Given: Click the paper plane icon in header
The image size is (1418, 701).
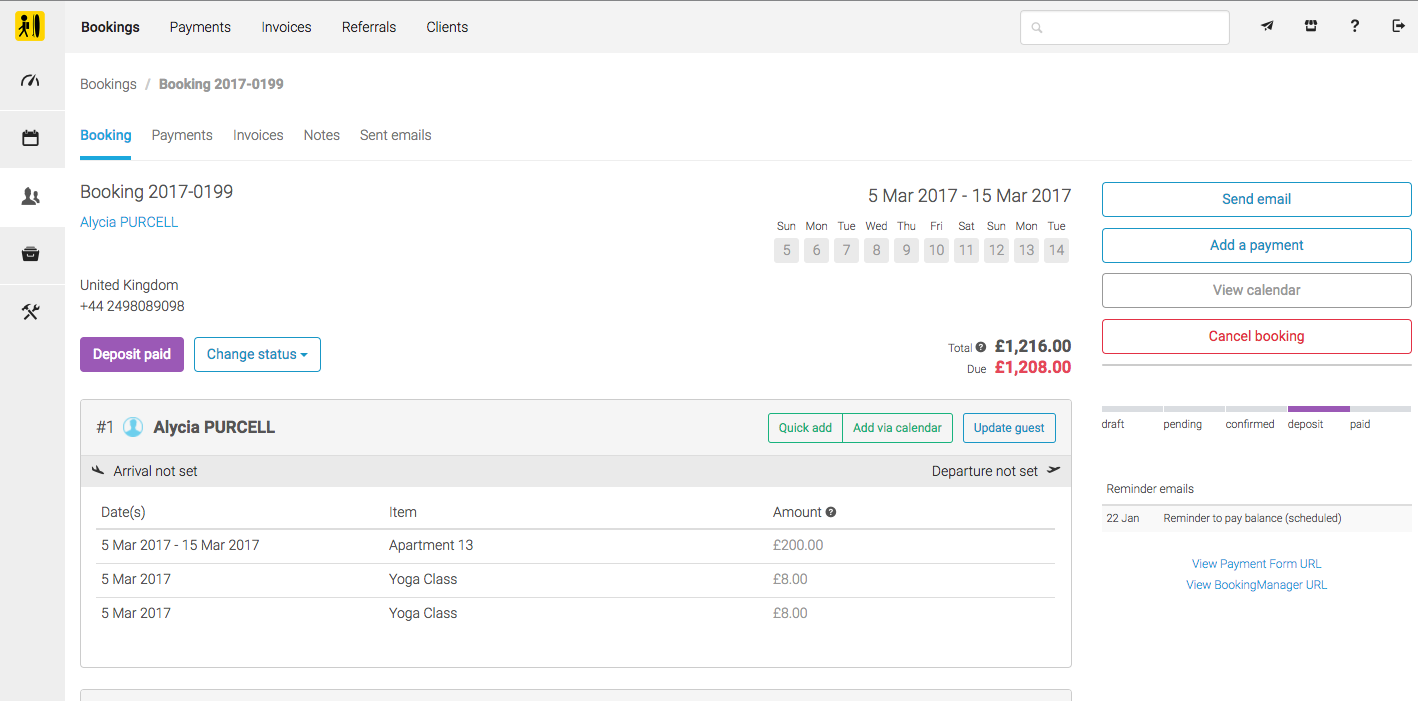Looking at the screenshot, I should click(x=1267, y=27).
